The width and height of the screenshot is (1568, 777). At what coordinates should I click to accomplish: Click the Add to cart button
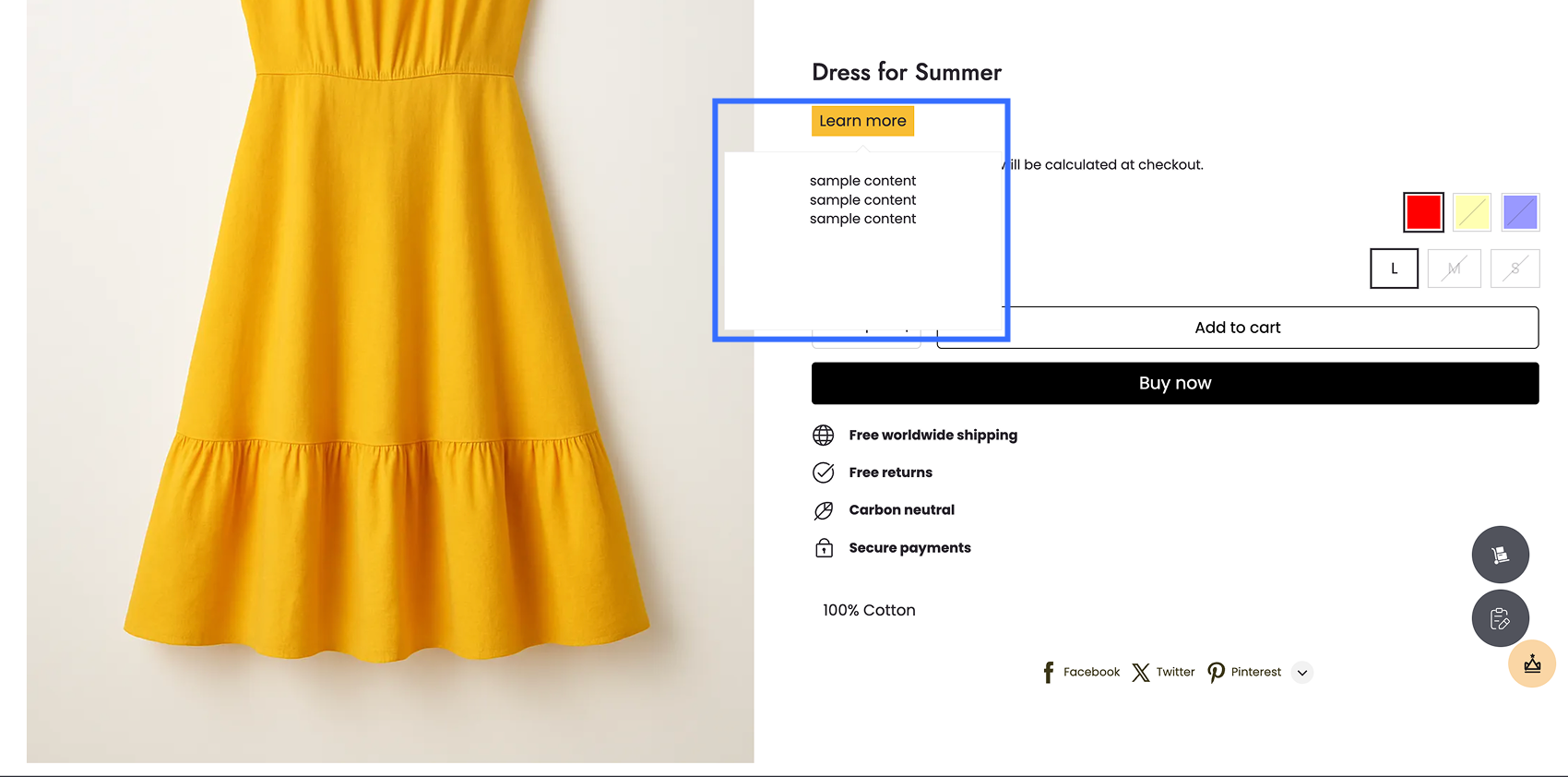click(1238, 328)
